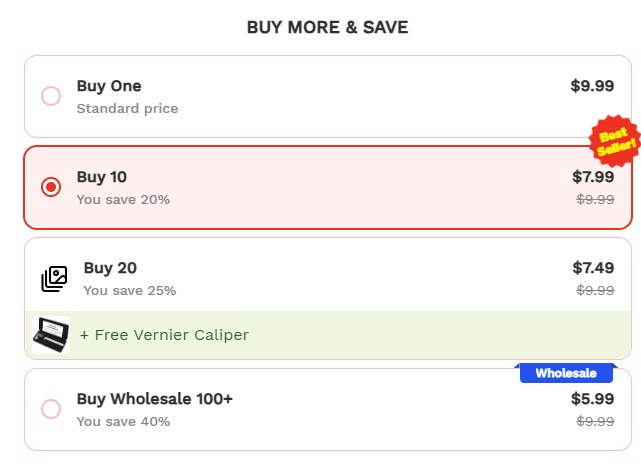Image resolution: width=641 pixels, height=463 pixels.
Task: Click the 'You save 20%' text
Action: tap(123, 200)
